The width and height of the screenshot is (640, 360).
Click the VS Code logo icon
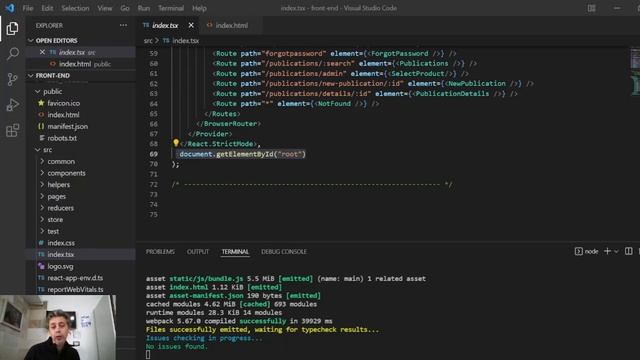(10, 8)
